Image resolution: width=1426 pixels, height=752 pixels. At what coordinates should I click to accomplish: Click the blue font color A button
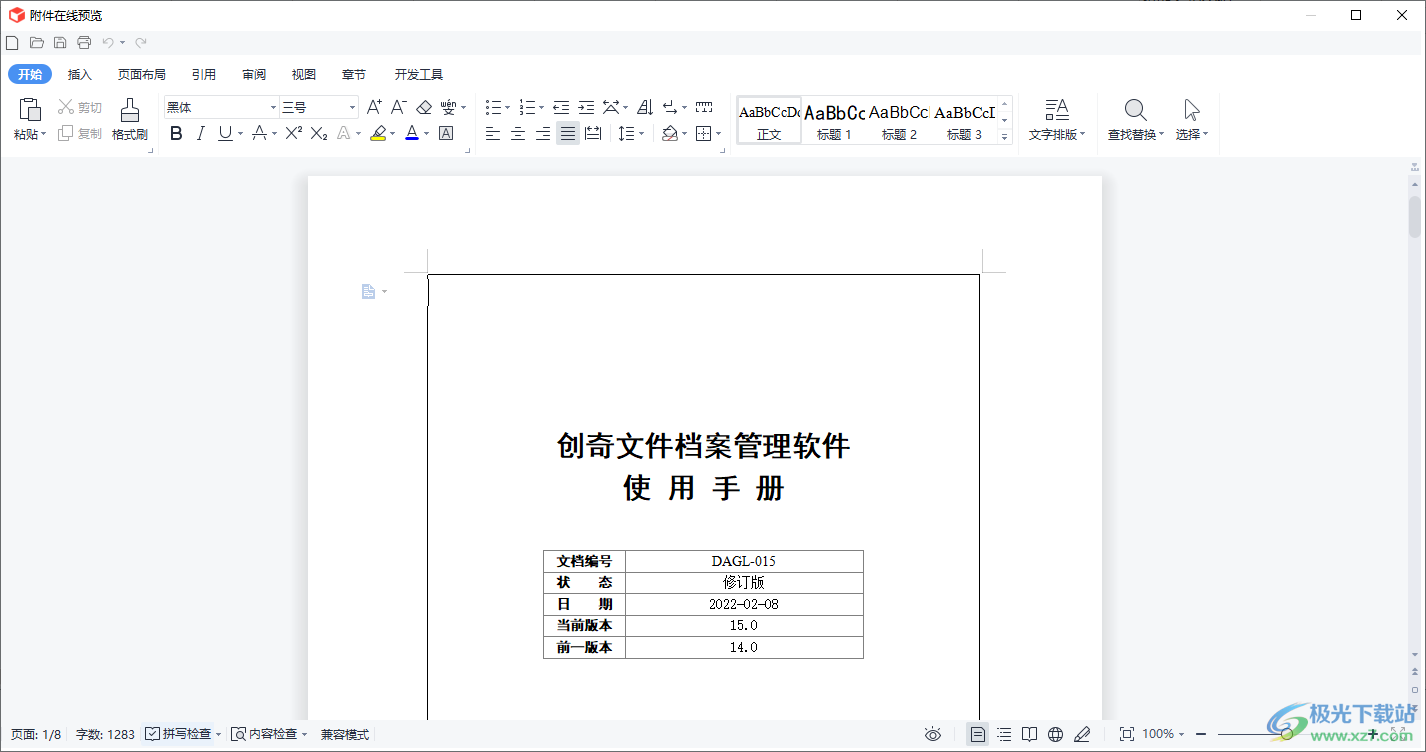412,133
